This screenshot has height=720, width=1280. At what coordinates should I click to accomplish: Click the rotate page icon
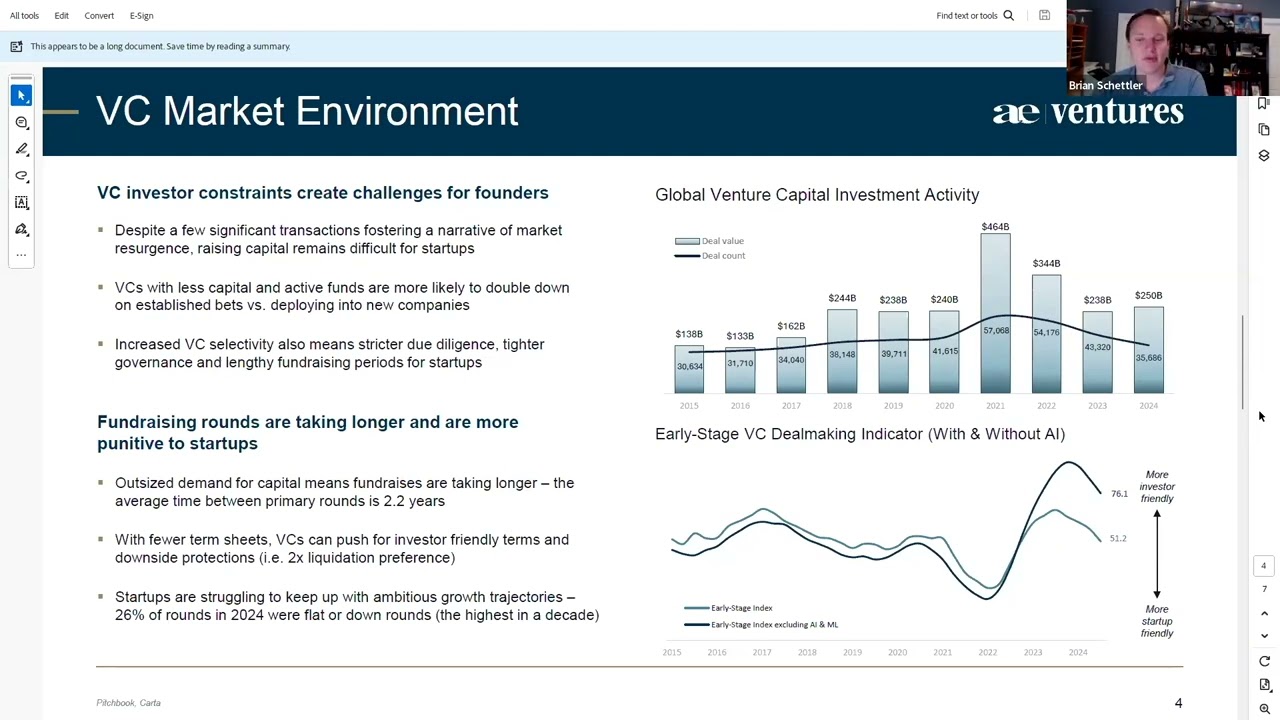1264,661
